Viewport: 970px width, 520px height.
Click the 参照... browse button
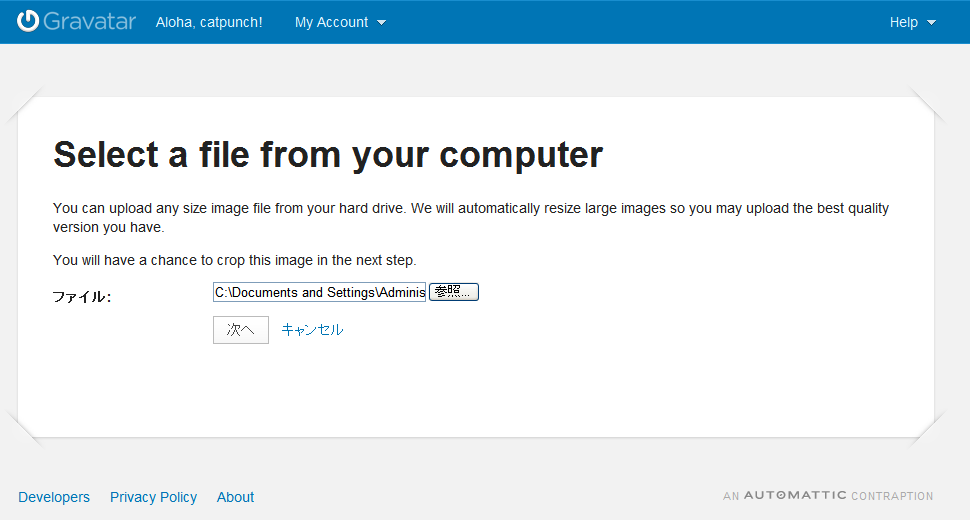[453, 292]
